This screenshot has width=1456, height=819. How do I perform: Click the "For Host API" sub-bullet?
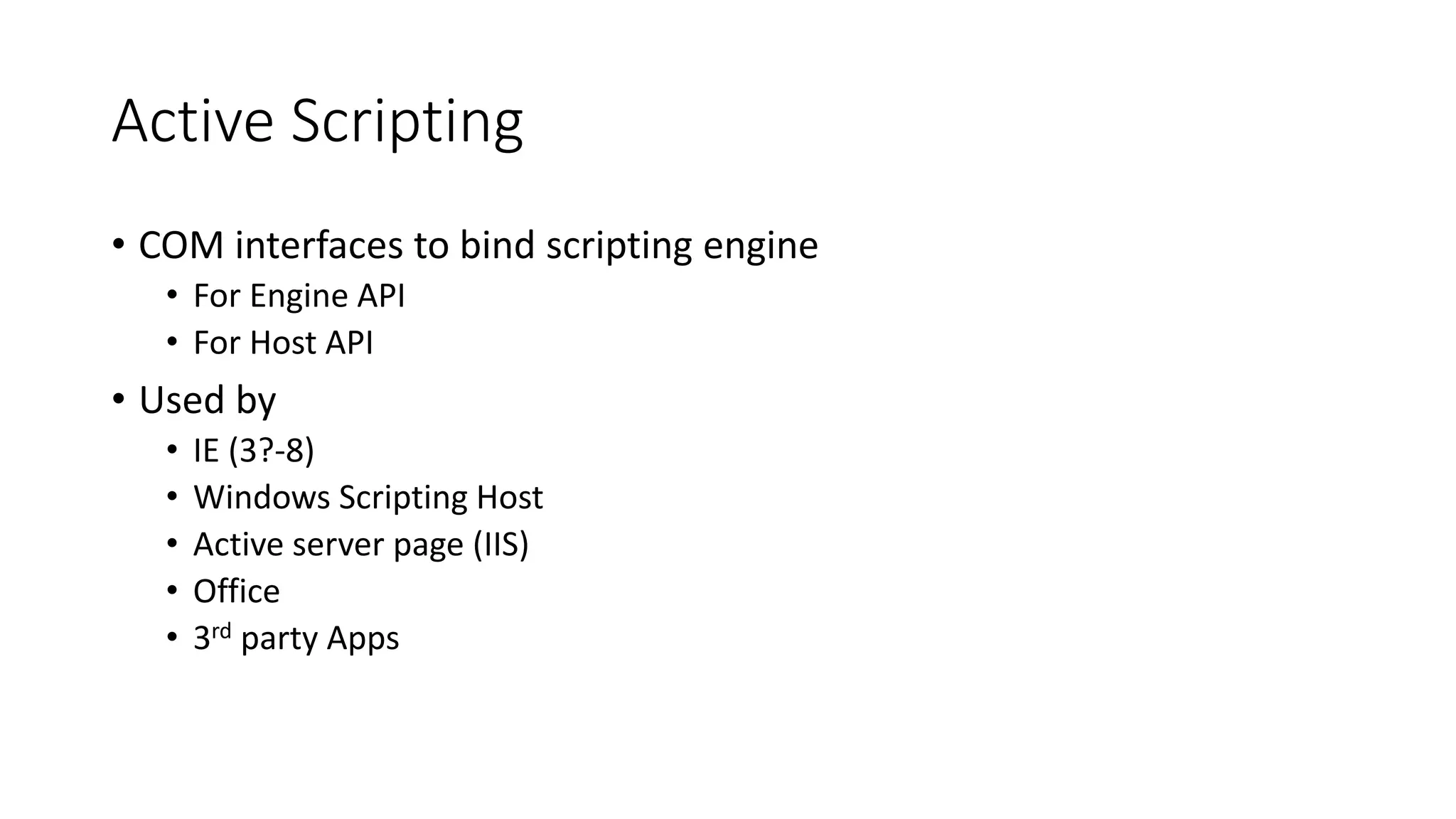pos(283,343)
